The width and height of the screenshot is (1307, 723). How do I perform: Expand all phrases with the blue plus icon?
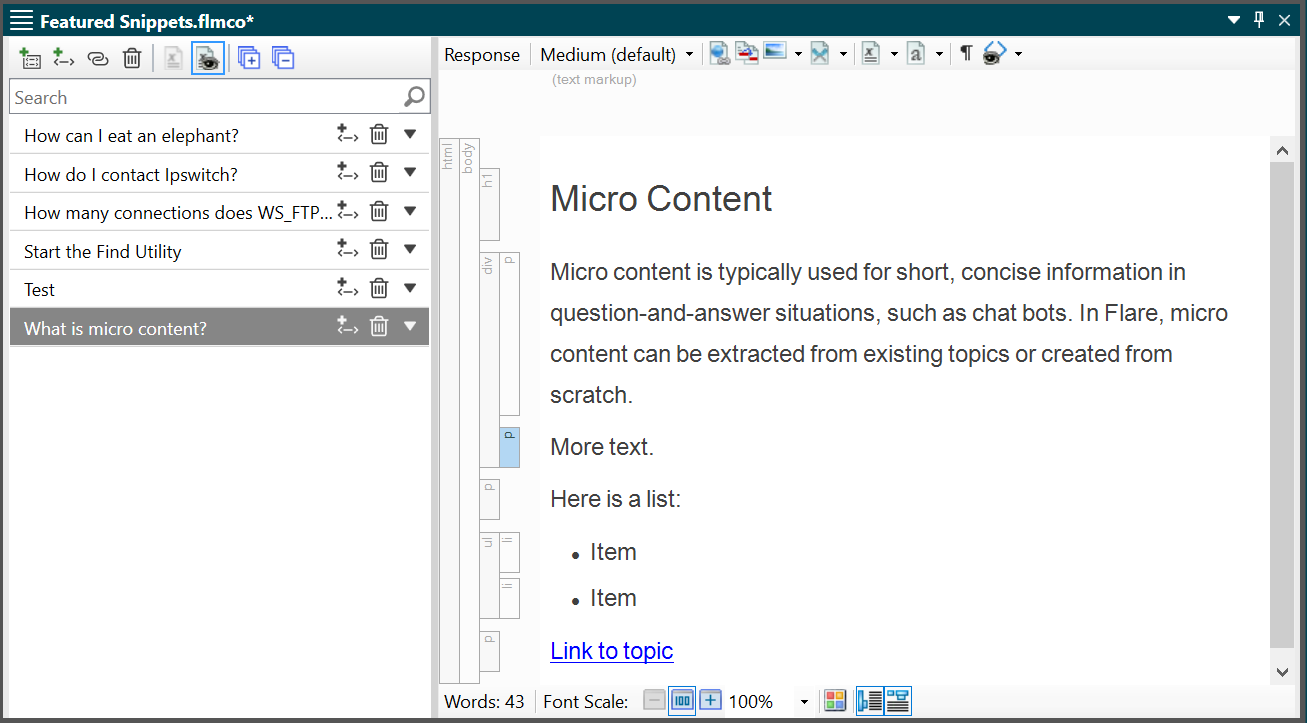point(248,58)
